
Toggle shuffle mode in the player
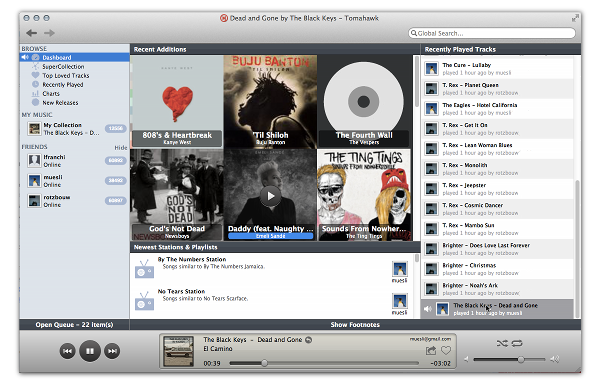point(502,343)
